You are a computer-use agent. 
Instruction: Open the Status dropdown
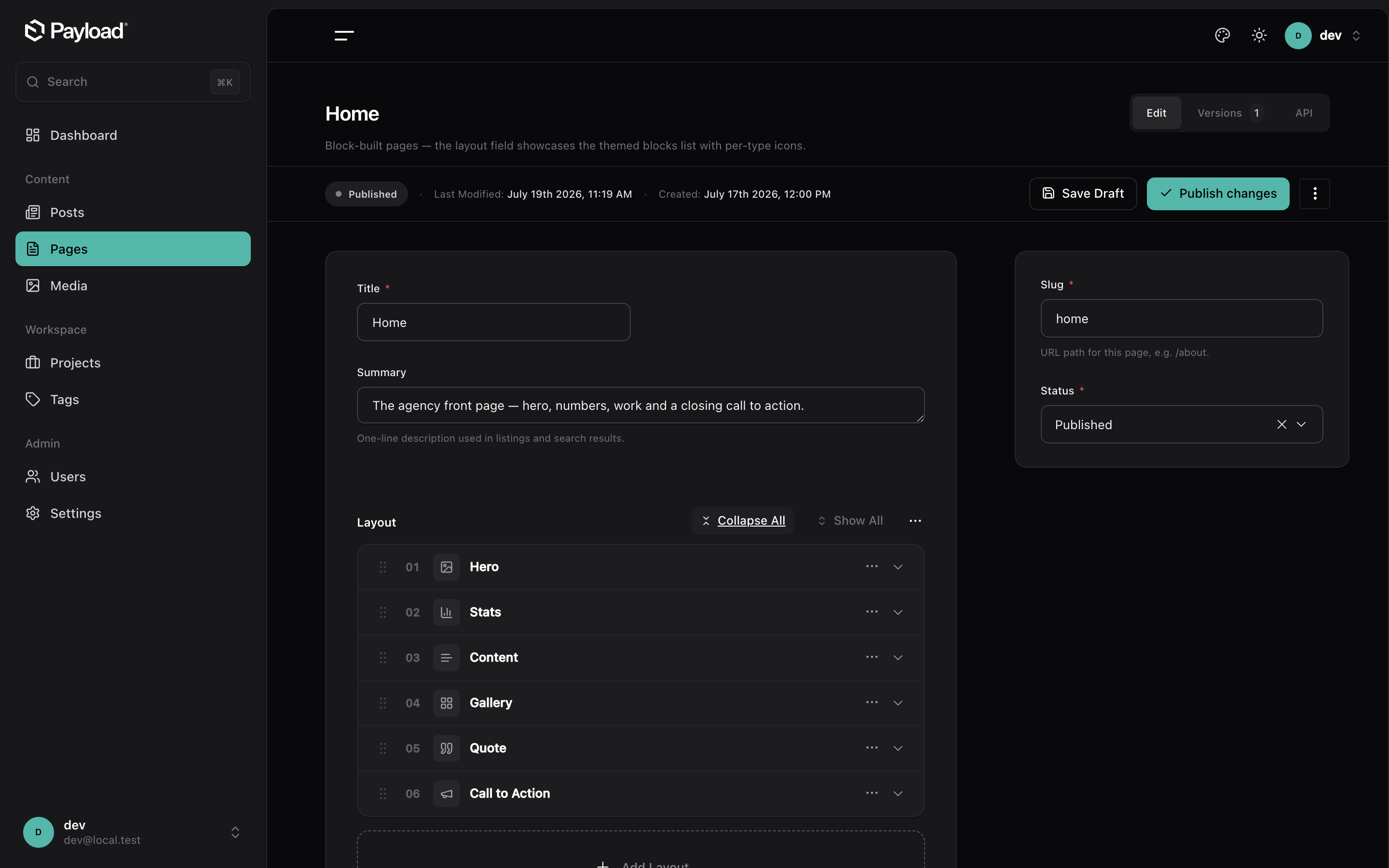(x=1302, y=425)
